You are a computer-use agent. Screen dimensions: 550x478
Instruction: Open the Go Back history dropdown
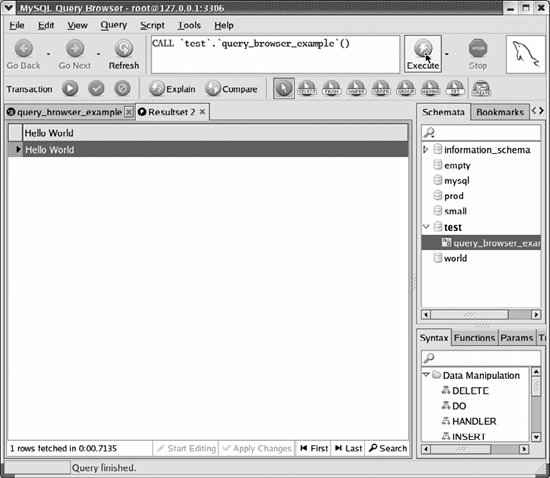pyautogui.click(x=48, y=54)
